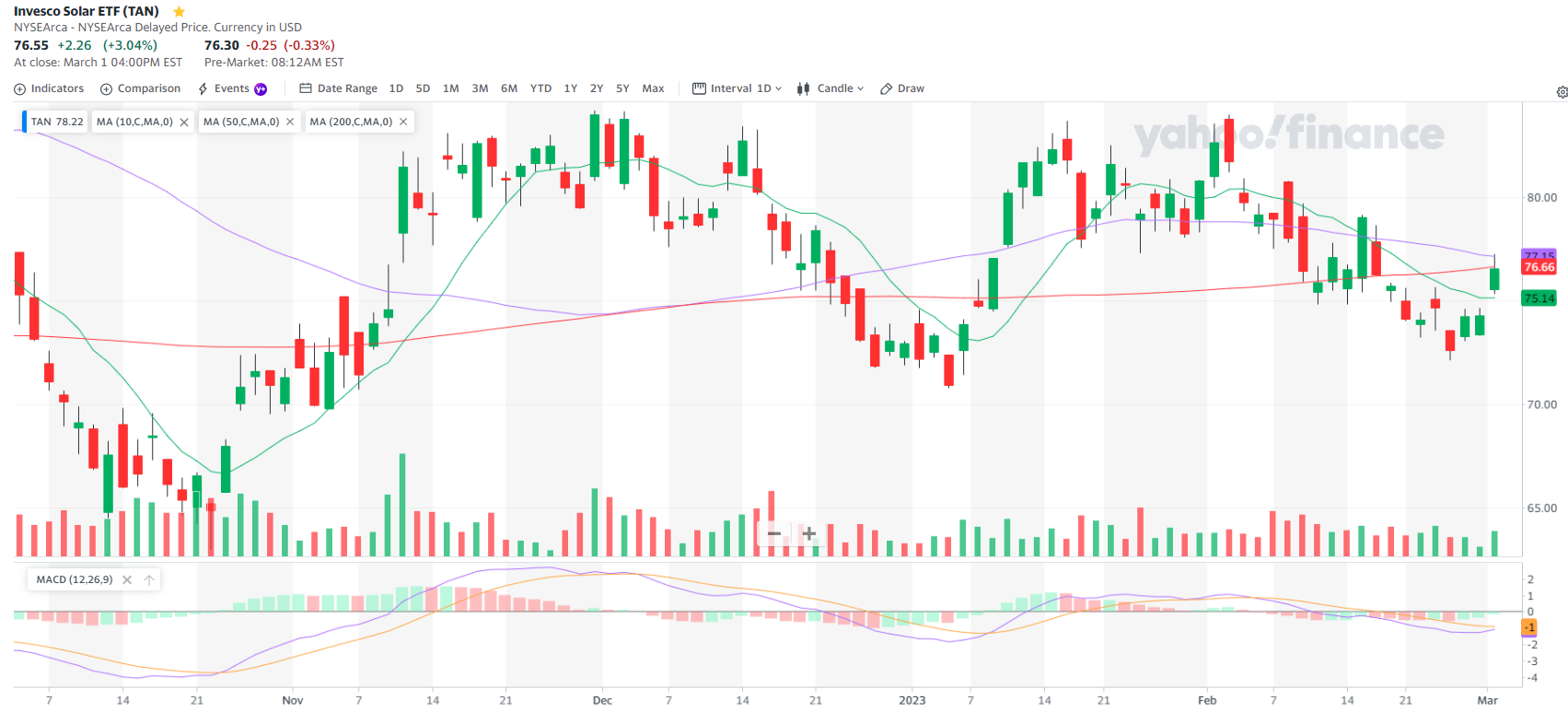
Task: Select the YTD date range
Action: (540, 88)
